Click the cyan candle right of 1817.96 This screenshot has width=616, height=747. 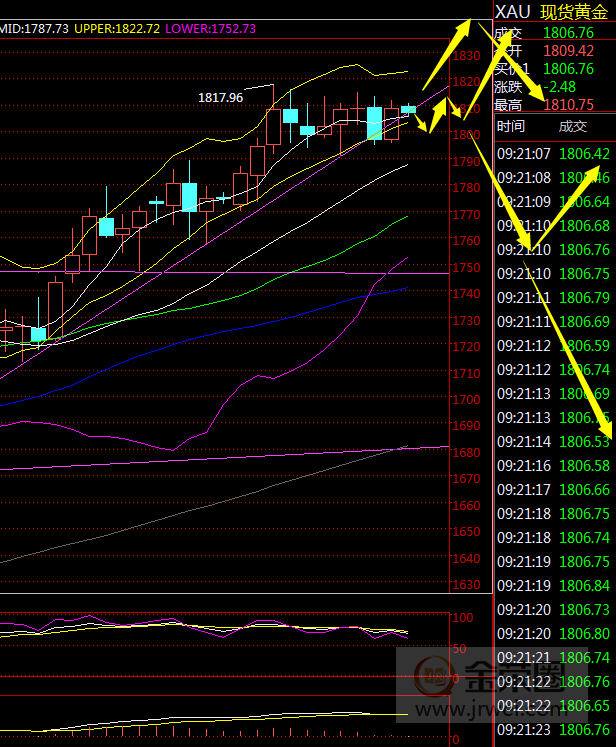pyautogui.click(x=290, y=116)
